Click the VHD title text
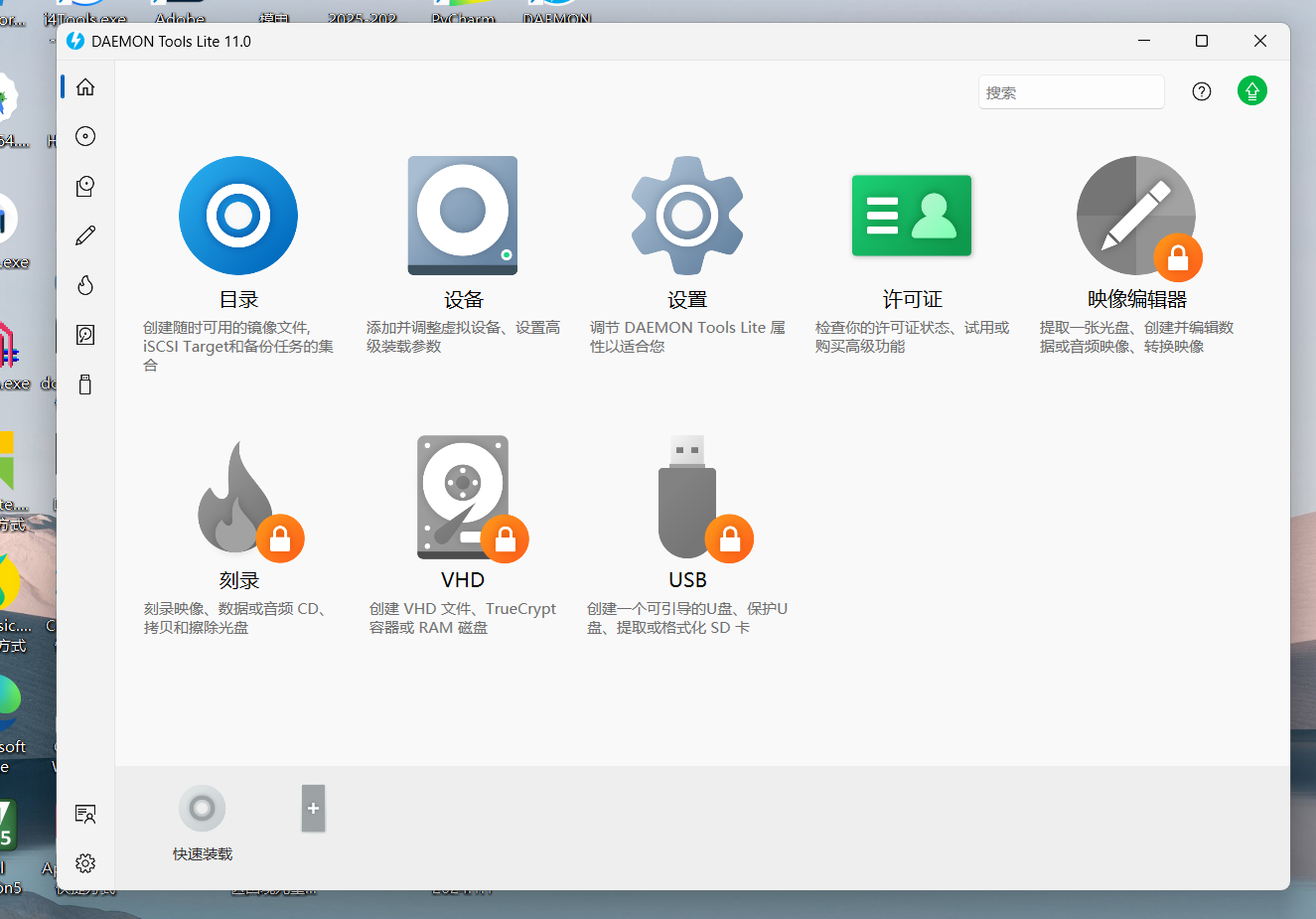 pos(463,580)
